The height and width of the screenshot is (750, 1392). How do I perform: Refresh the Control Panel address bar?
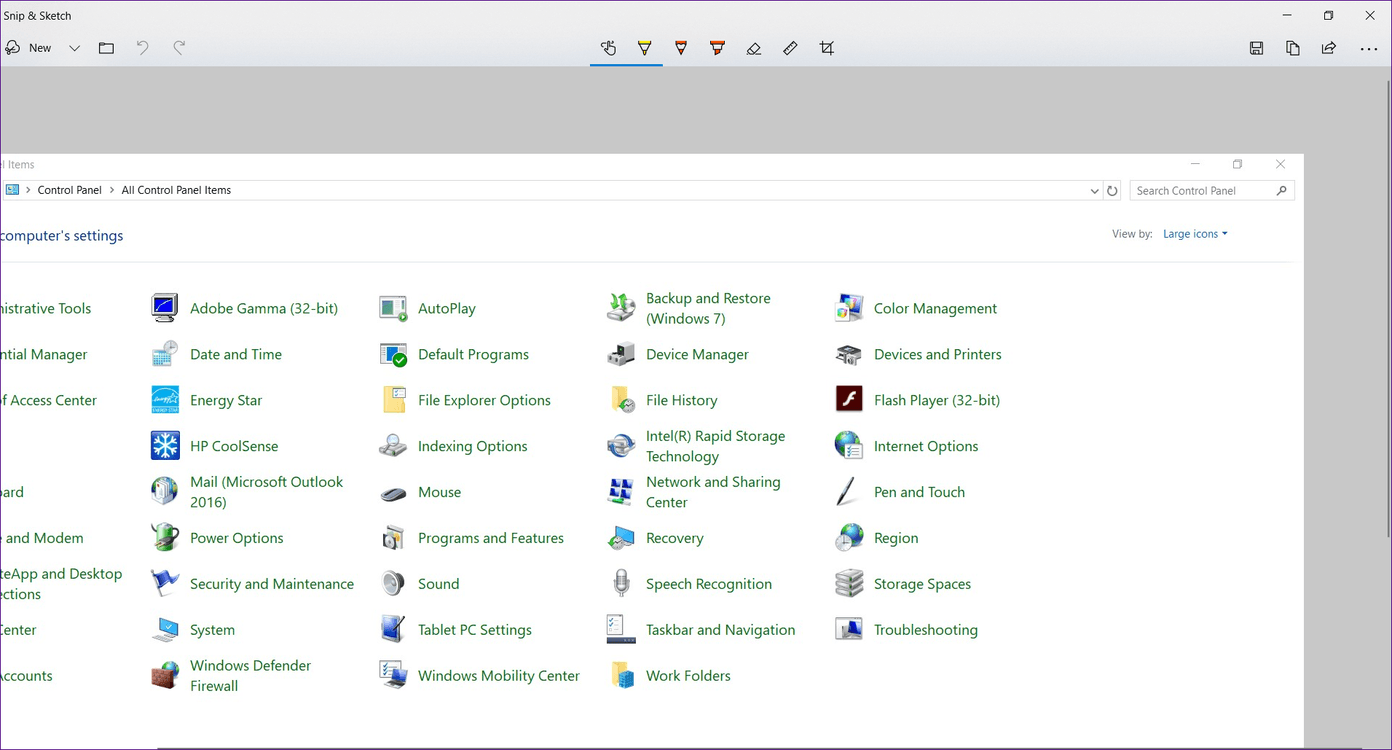[x=1112, y=191]
